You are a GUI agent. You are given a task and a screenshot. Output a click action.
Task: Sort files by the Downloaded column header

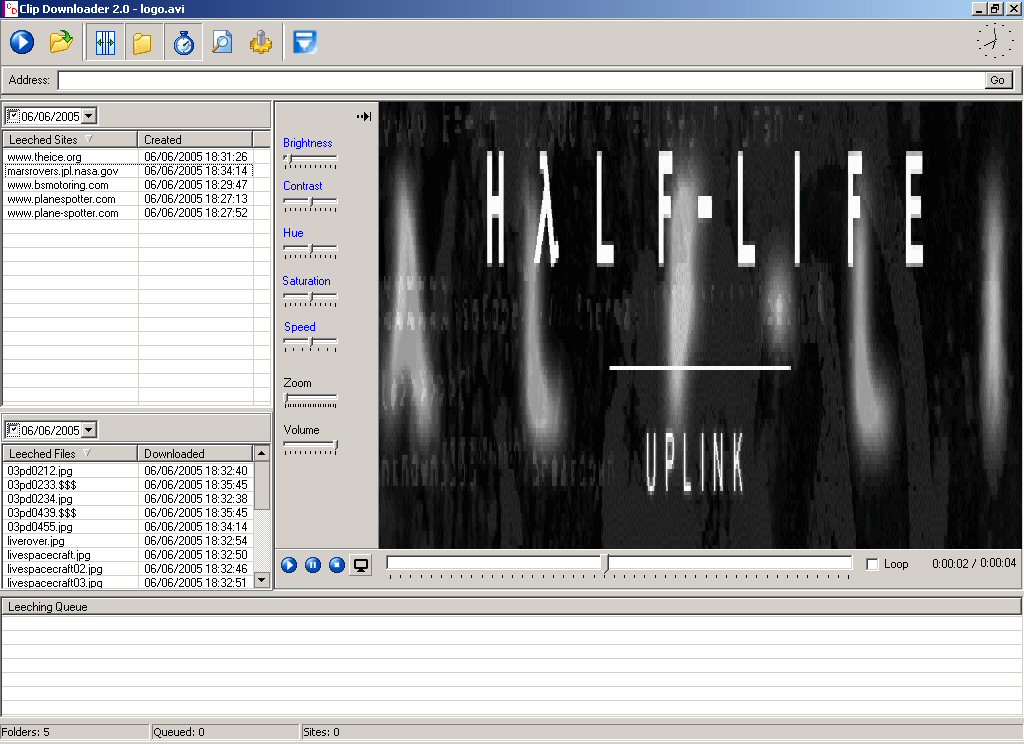click(x=195, y=453)
